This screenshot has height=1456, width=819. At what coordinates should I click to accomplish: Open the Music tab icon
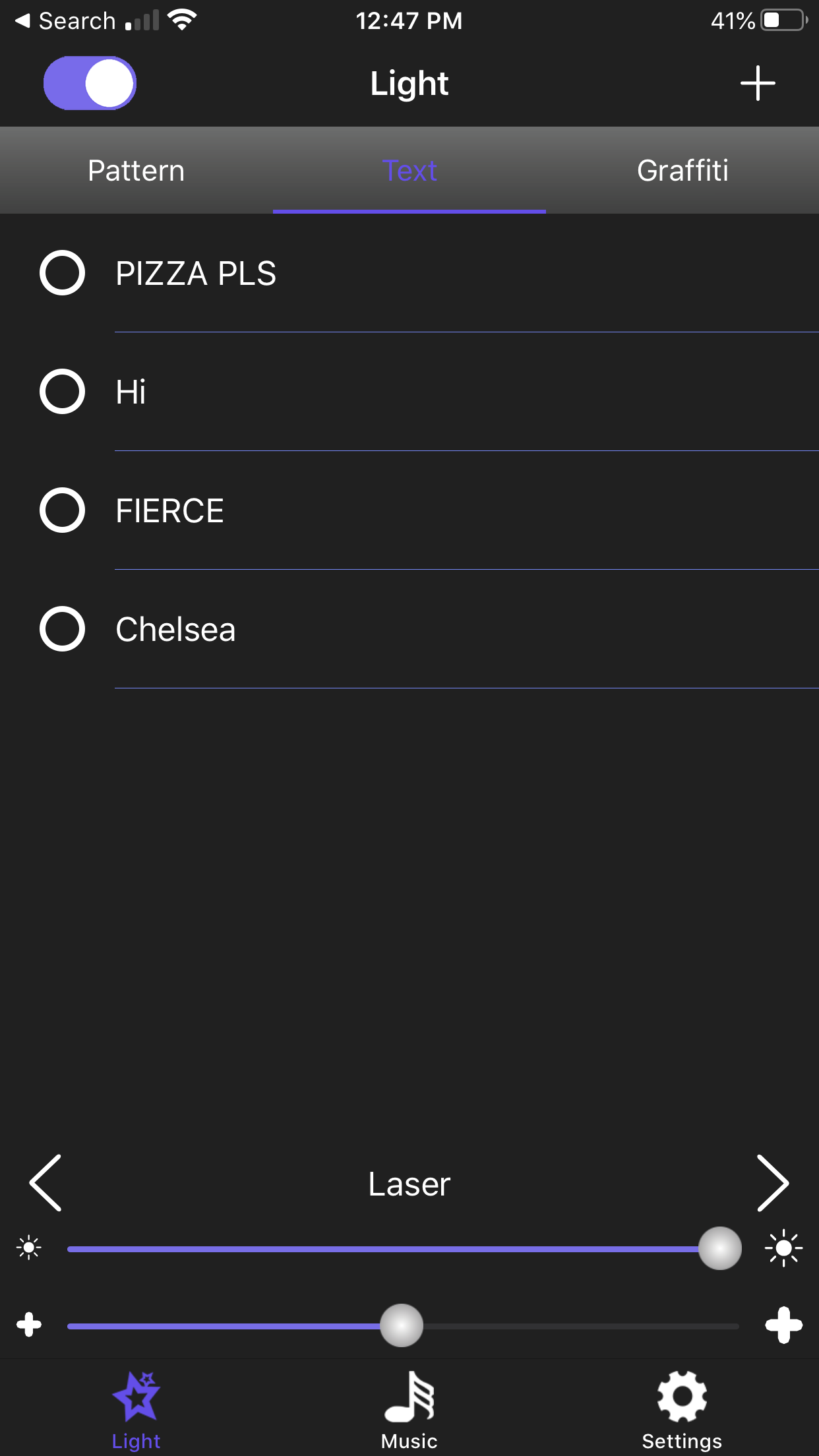[409, 1397]
